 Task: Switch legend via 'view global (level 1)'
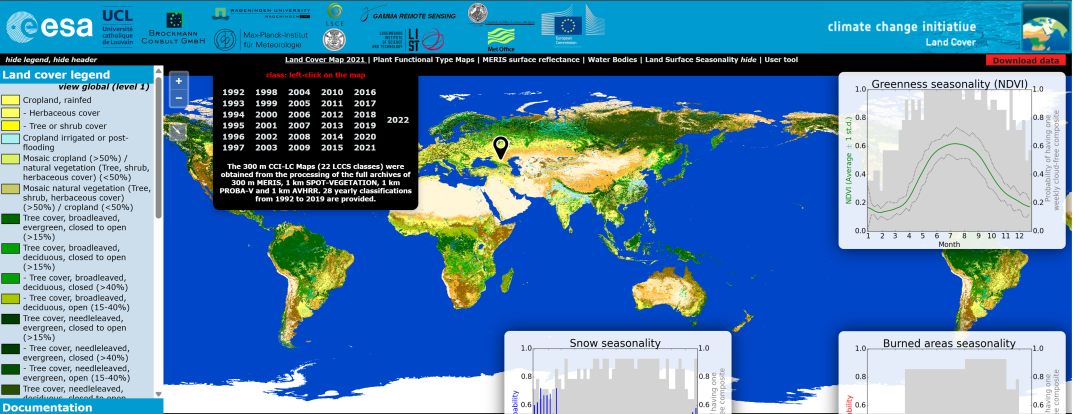pyautogui.click(x=103, y=86)
